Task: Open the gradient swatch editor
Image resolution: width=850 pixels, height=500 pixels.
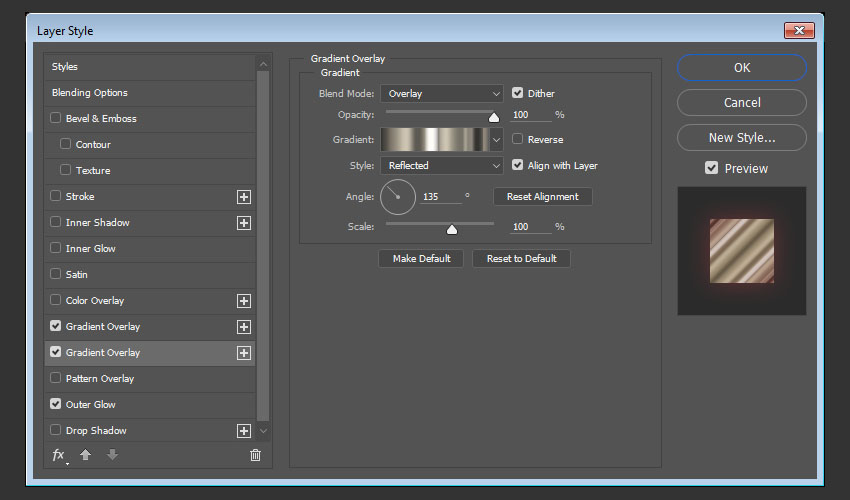Action: click(435, 139)
